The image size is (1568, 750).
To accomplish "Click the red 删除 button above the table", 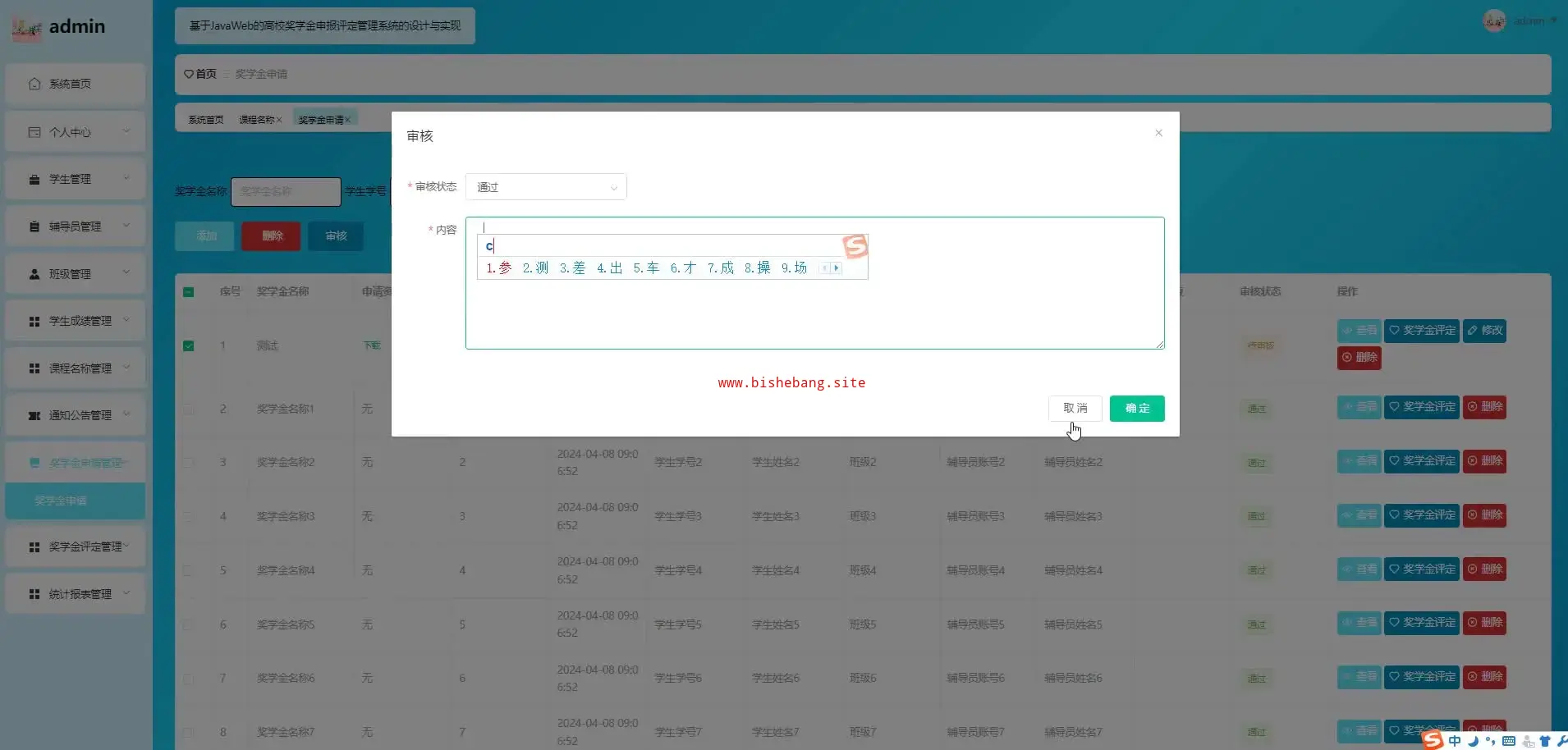I will [x=272, y=236].
